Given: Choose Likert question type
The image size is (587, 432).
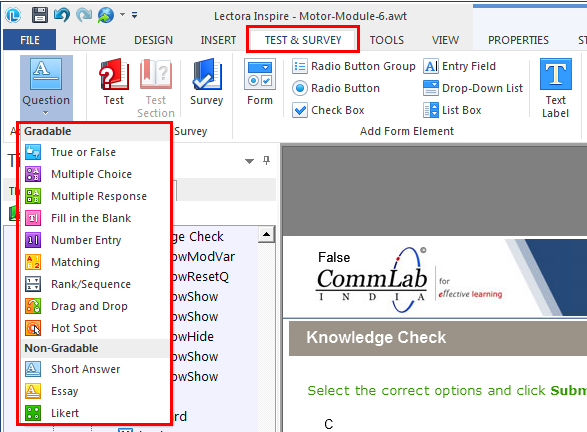Looking at the screenshot, I should pyautogui.click(x=94, y=413).
